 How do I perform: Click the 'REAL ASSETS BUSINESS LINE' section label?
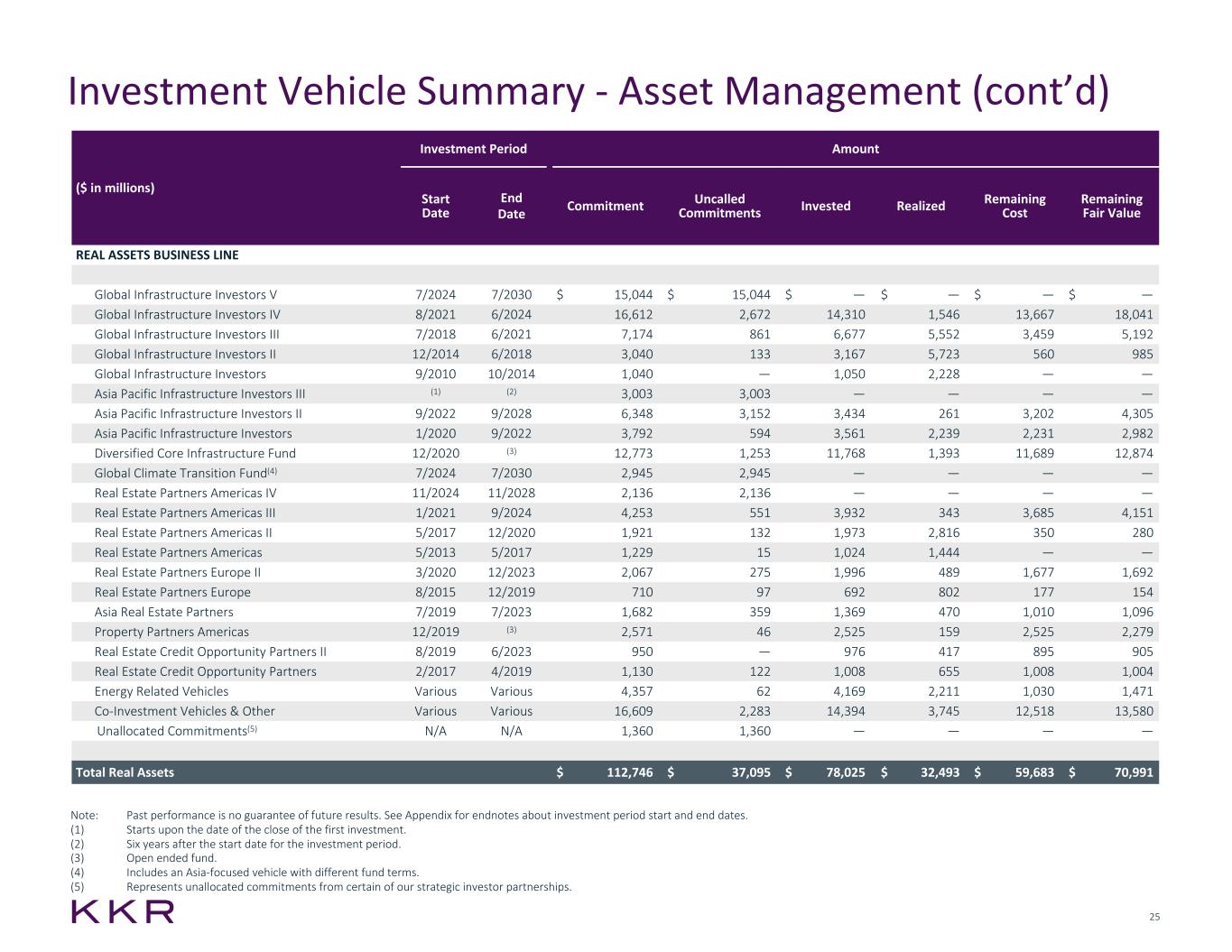(157, 254)
